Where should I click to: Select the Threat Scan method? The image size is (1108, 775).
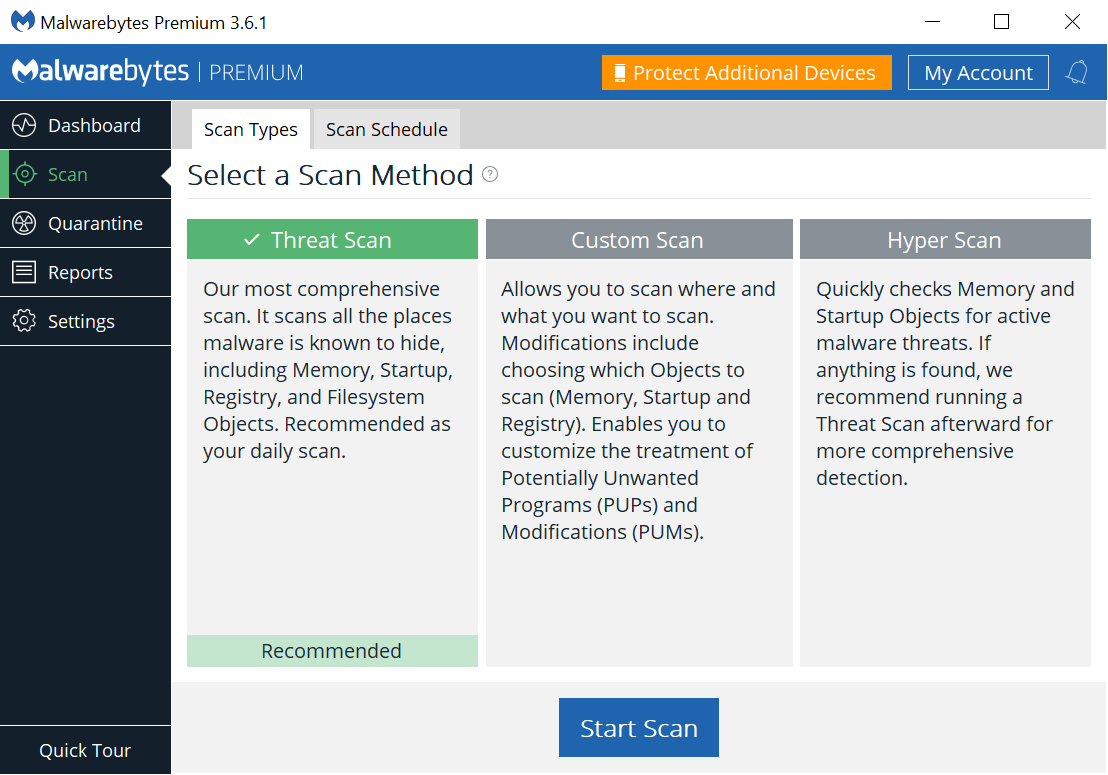332,239
